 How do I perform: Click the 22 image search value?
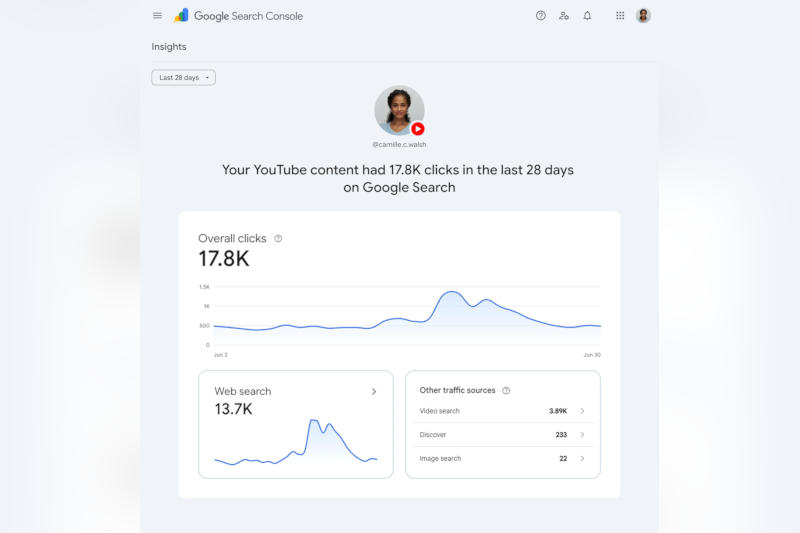point(563,459)
